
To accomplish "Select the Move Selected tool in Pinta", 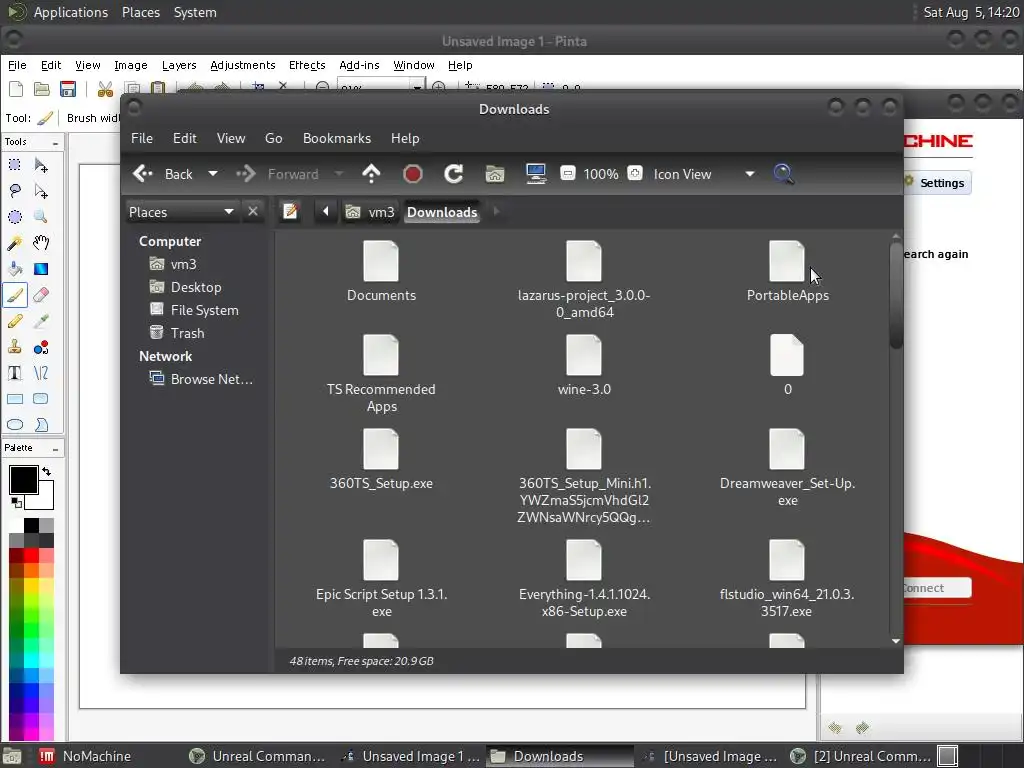I will [40, 165].
